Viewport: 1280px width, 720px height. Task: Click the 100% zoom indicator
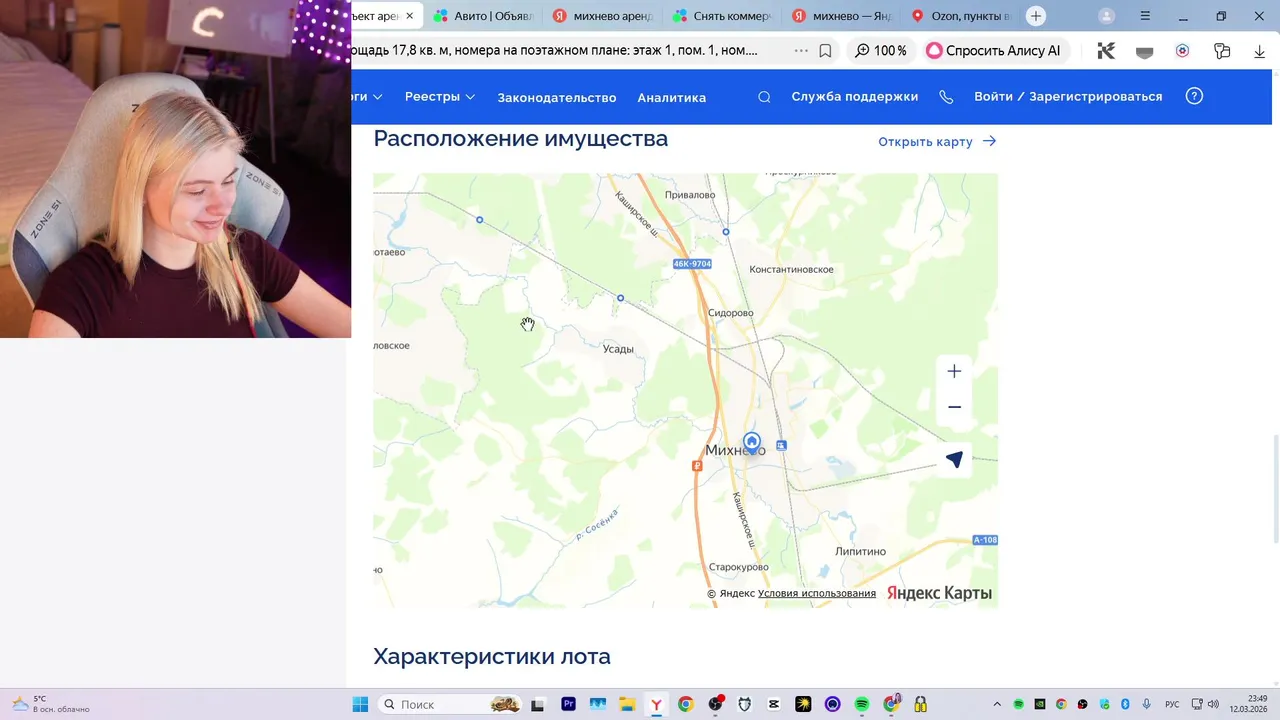click(880, 50)
